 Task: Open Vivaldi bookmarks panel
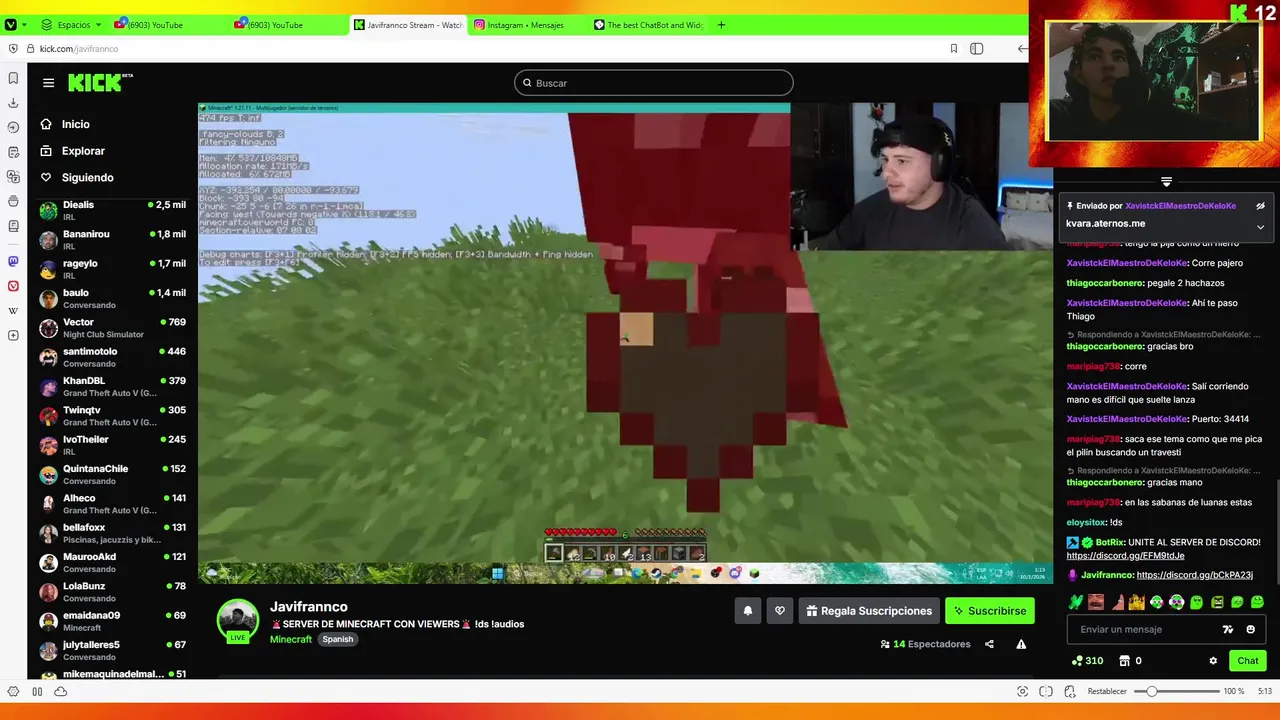pyautogui.click(x=13, y=78)
